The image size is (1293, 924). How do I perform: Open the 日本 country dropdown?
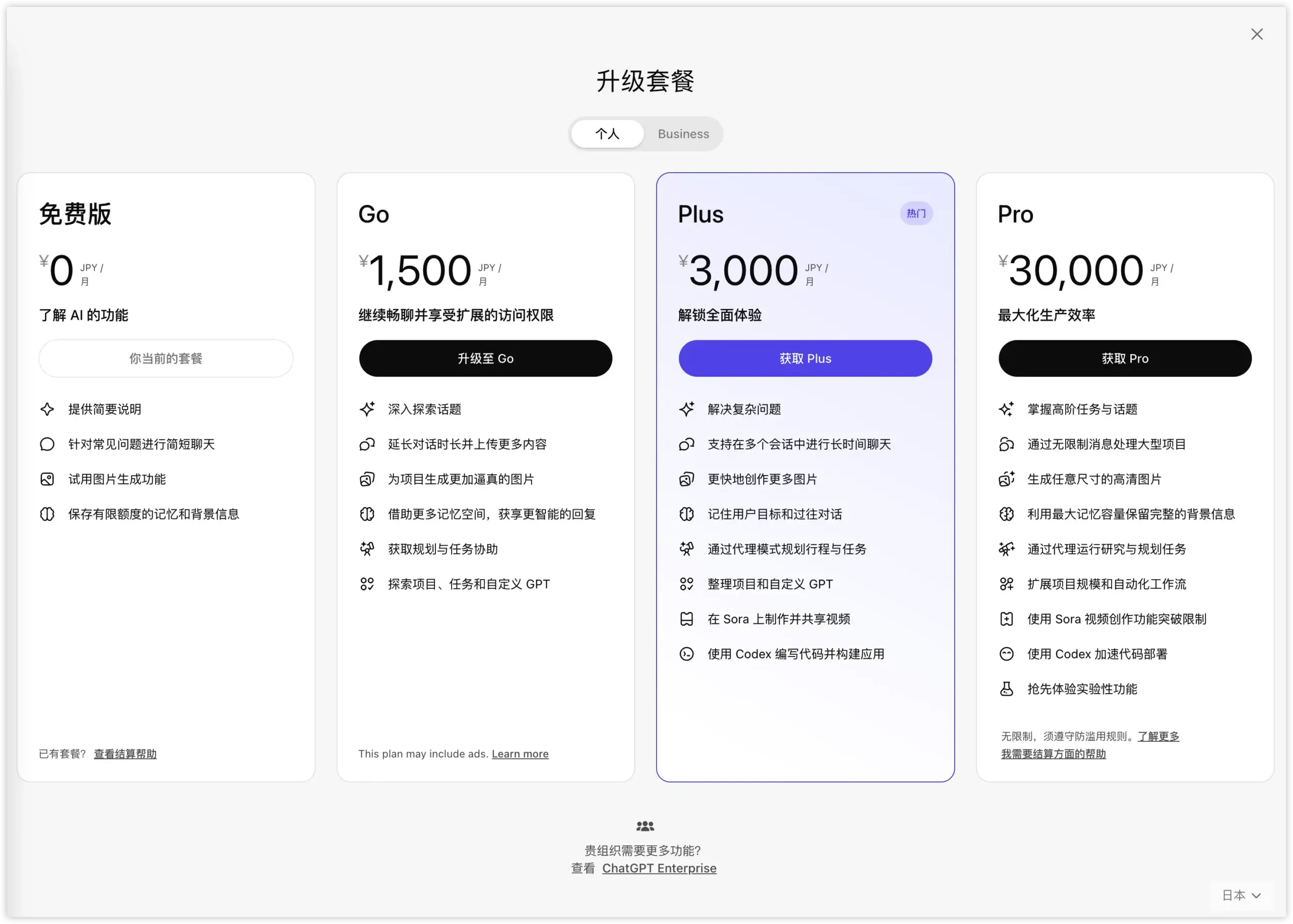pos(1241,895)
